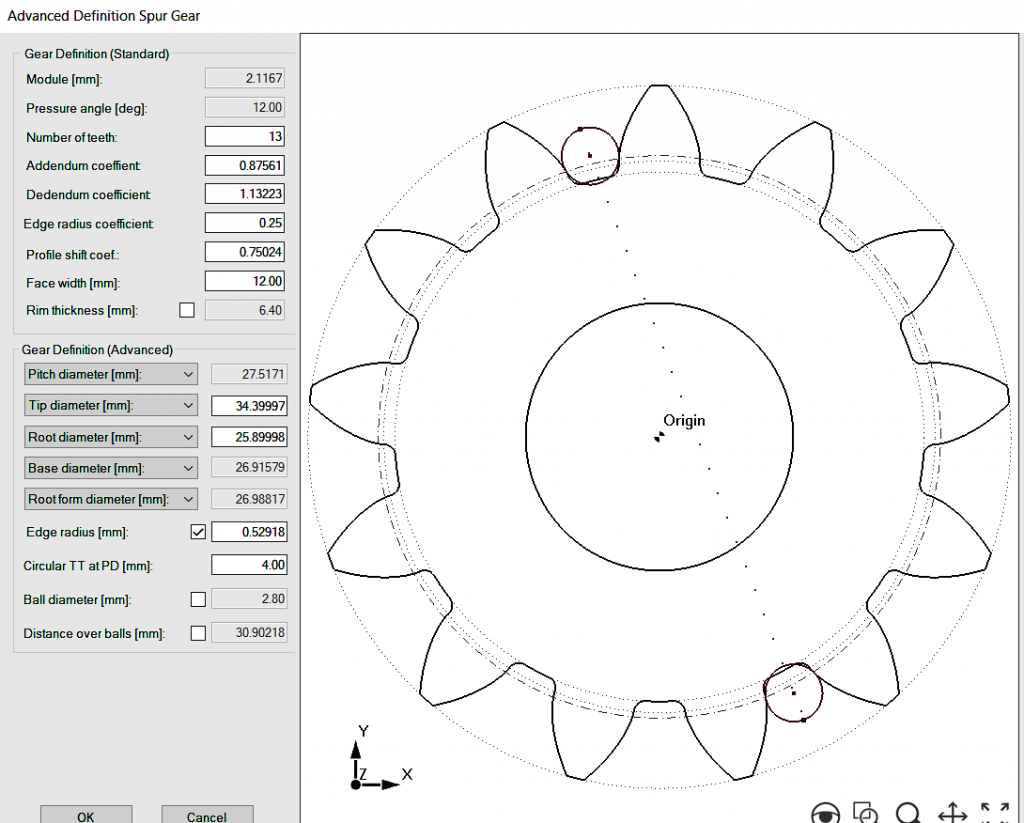Viewport: 1024px width, 823px height.
Task: Tick the Distance over balls checkbox
Action: coord(198,632)
